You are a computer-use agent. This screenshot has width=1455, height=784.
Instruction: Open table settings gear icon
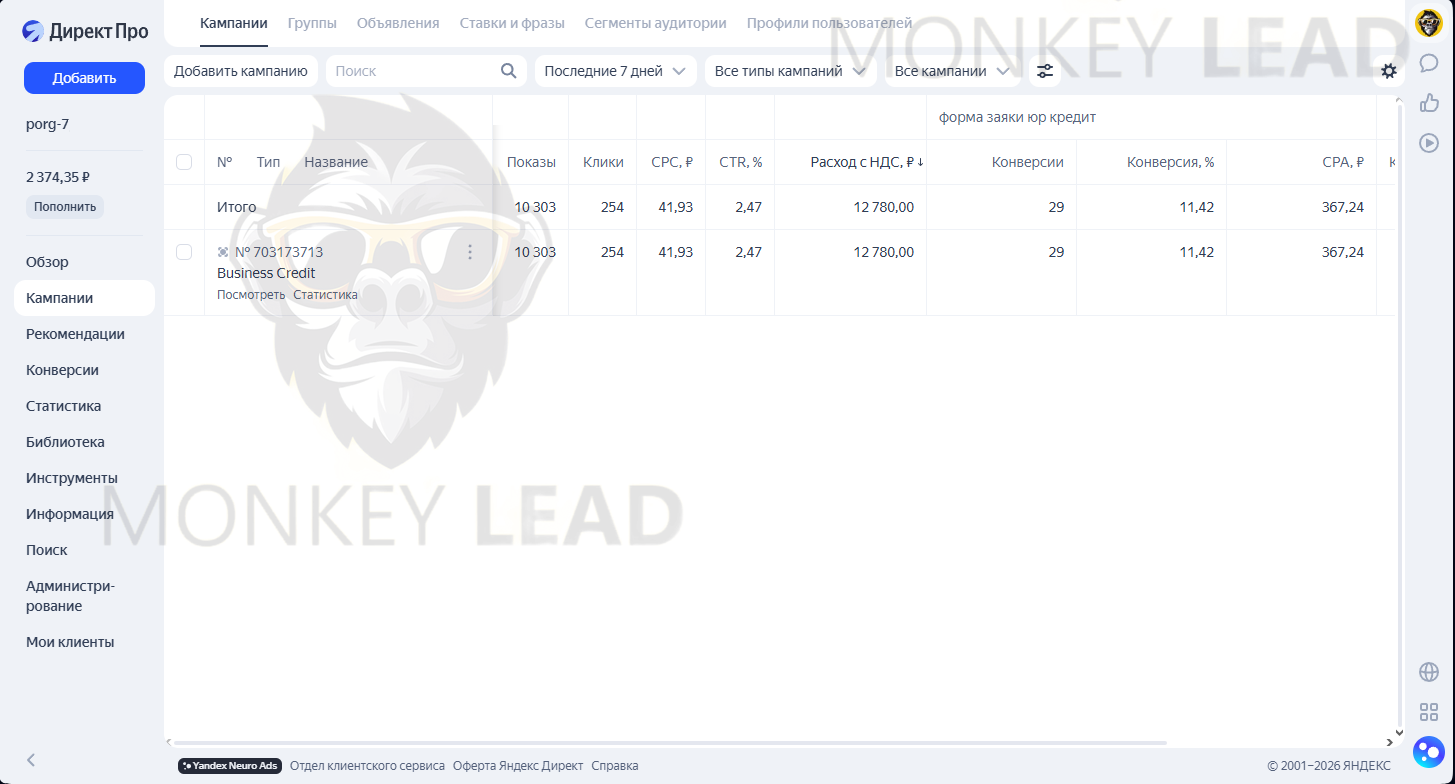point(1388,71)
